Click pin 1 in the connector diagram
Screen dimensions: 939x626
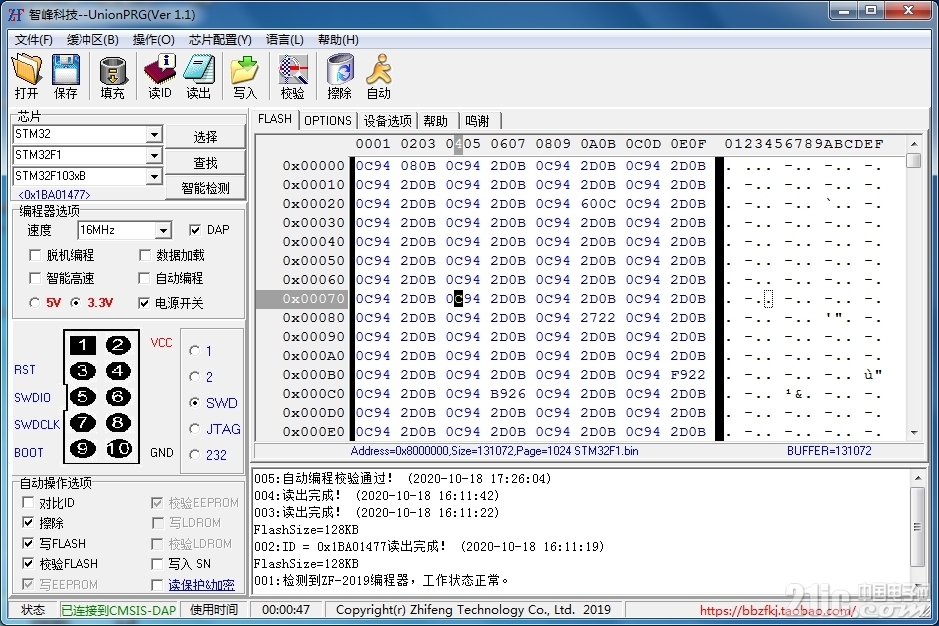(x=83, y=345)
